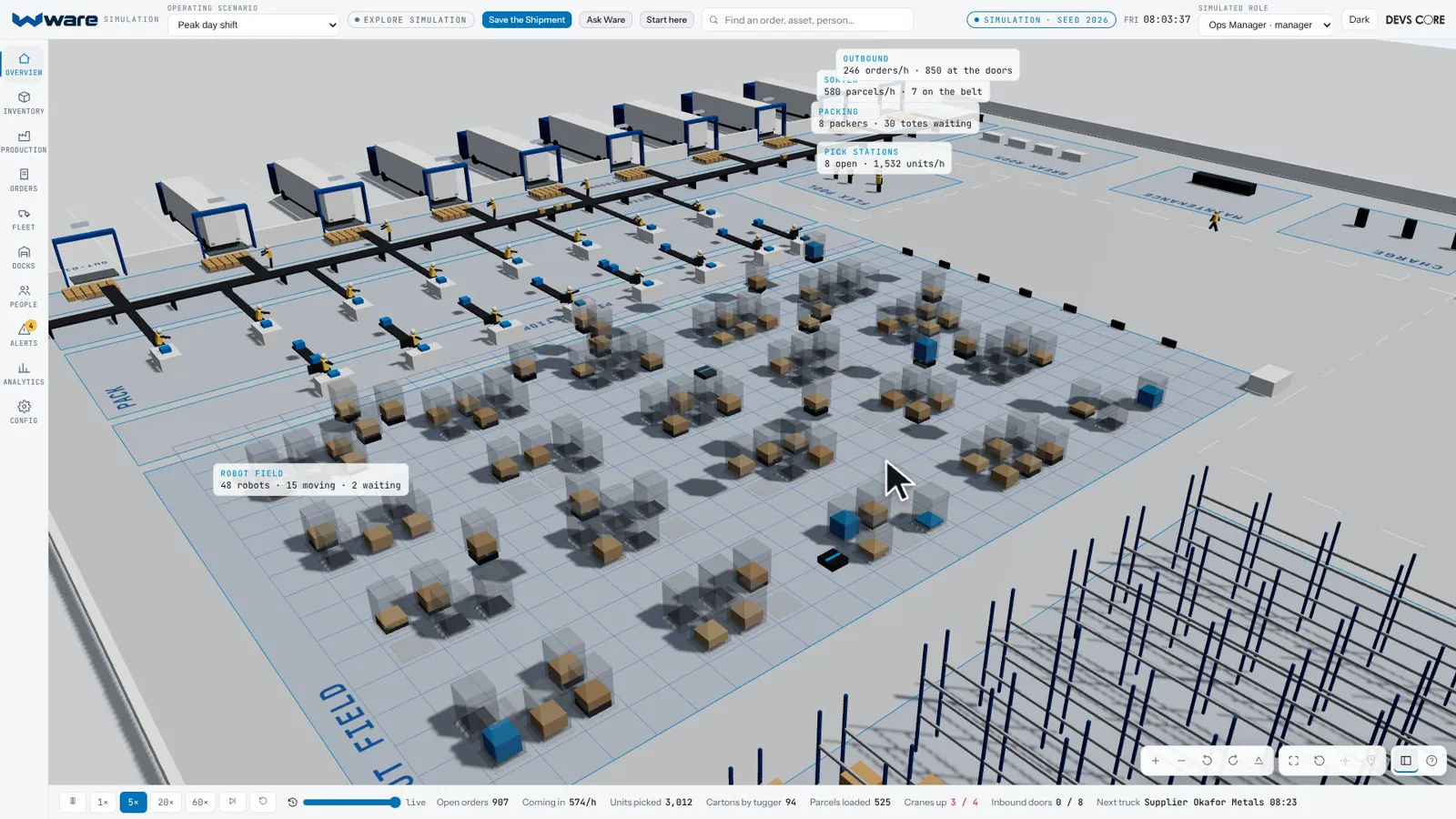Click the Outbound info label
The image size is (1456, 819).
(x=927, y=65)
